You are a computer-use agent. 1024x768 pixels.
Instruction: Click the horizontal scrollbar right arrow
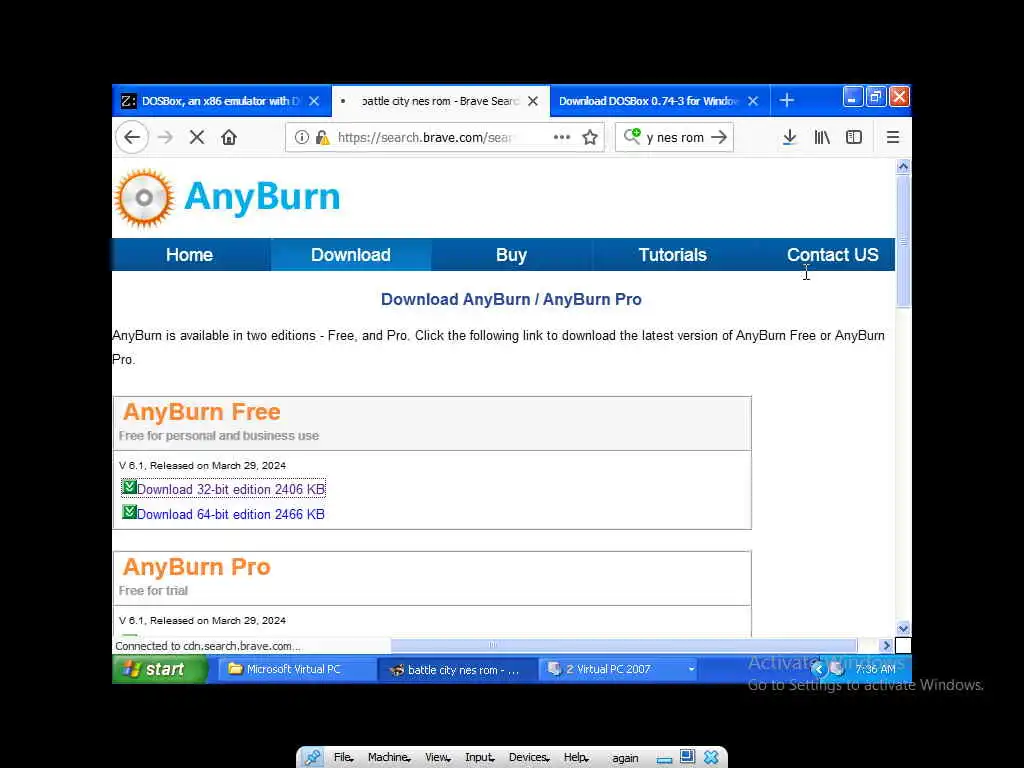886,645
